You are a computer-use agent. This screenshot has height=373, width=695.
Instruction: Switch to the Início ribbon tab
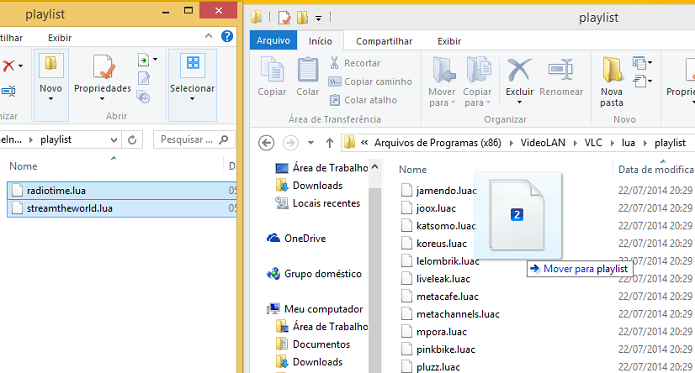pos(320,41)
